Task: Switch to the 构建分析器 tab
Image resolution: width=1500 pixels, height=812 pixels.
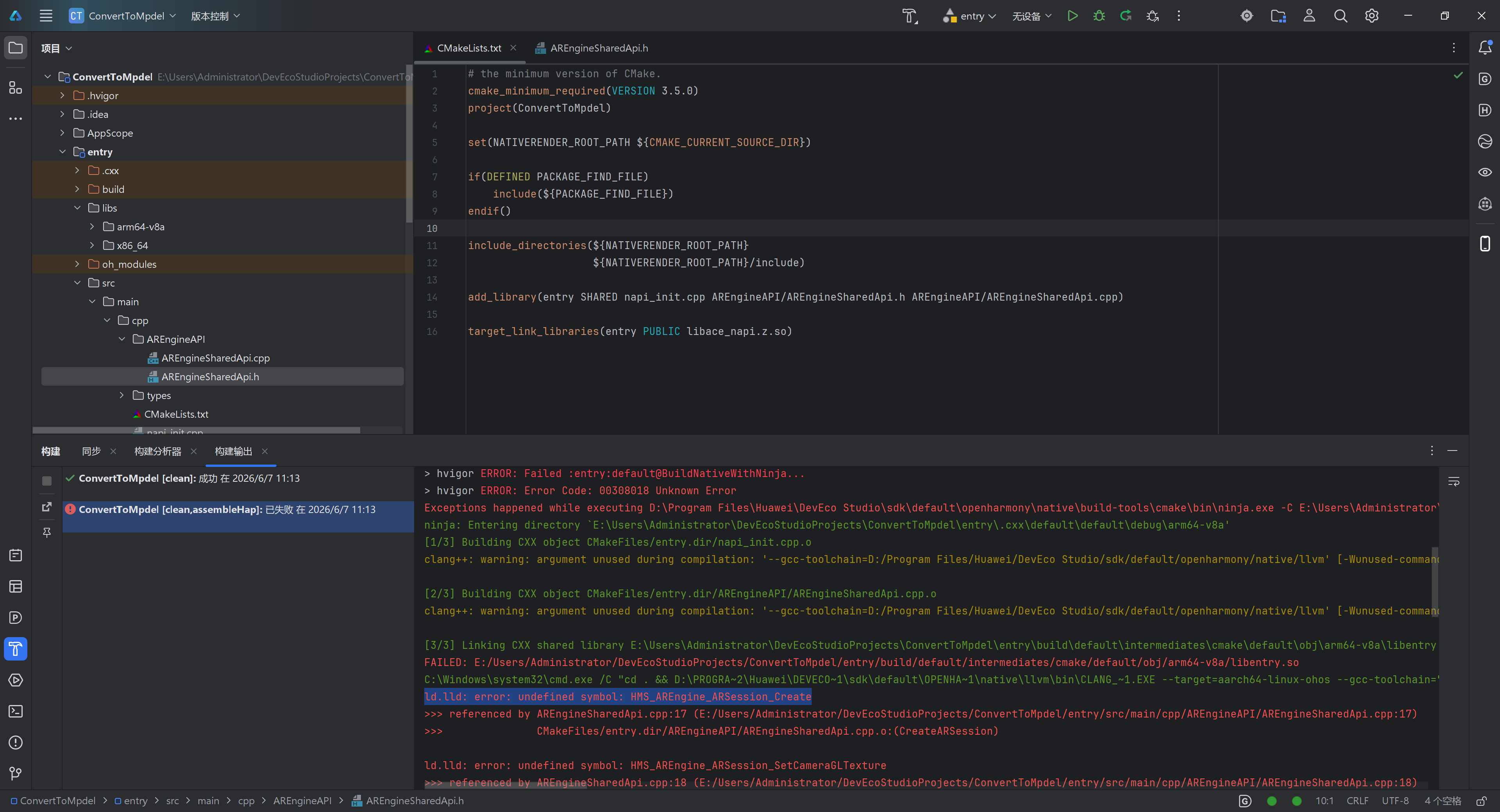Action: pos(158,451)
